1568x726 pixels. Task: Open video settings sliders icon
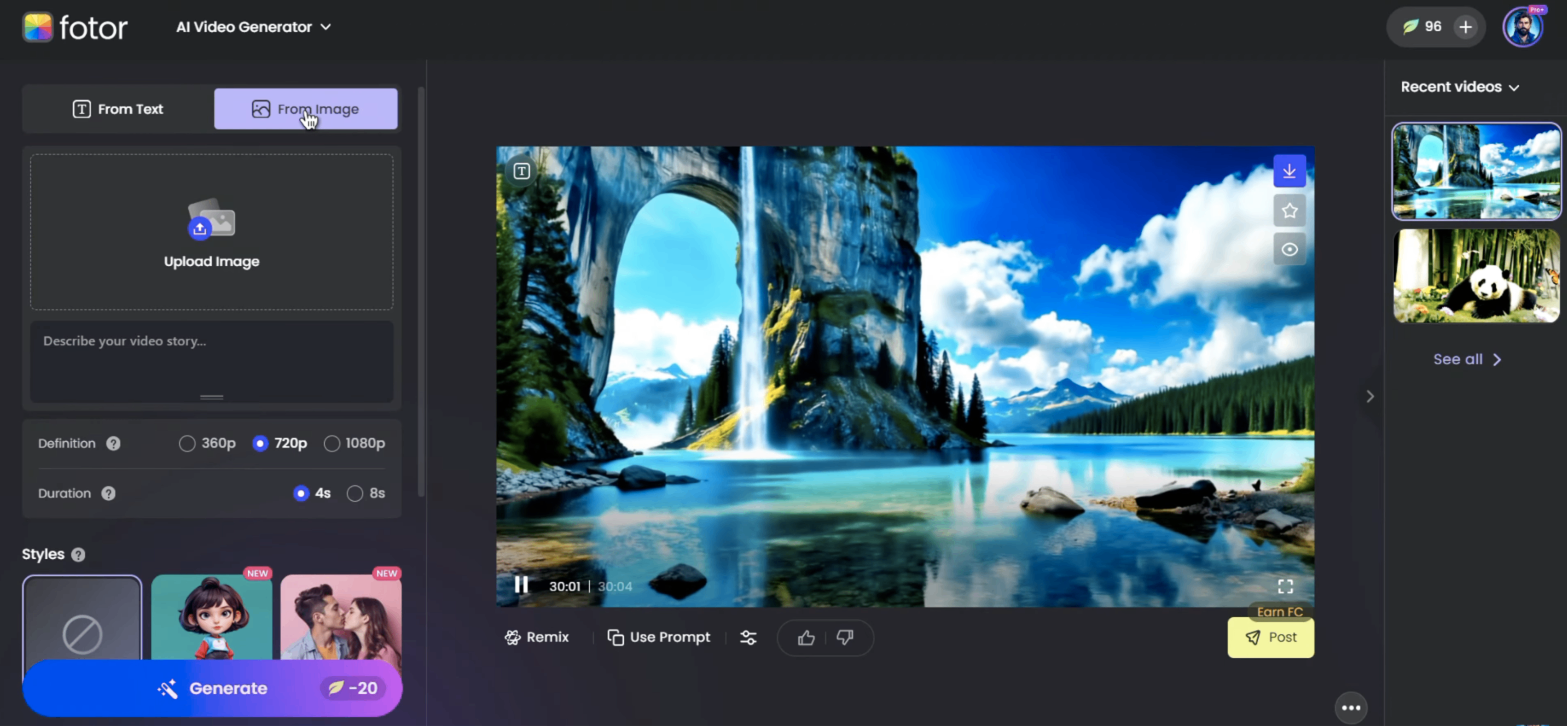[748, 637]
